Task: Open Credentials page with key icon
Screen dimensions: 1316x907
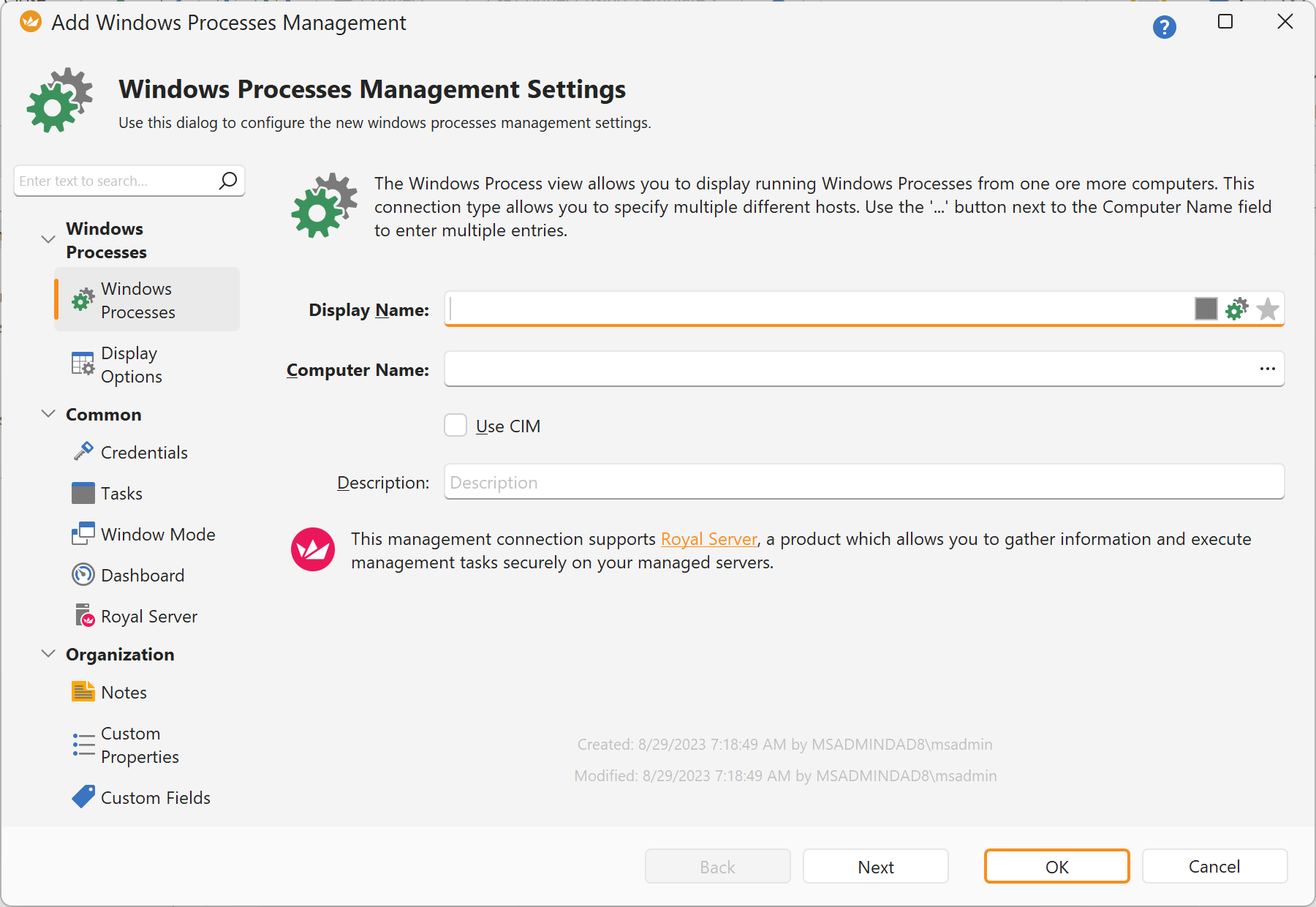Action: pos(83,451)
